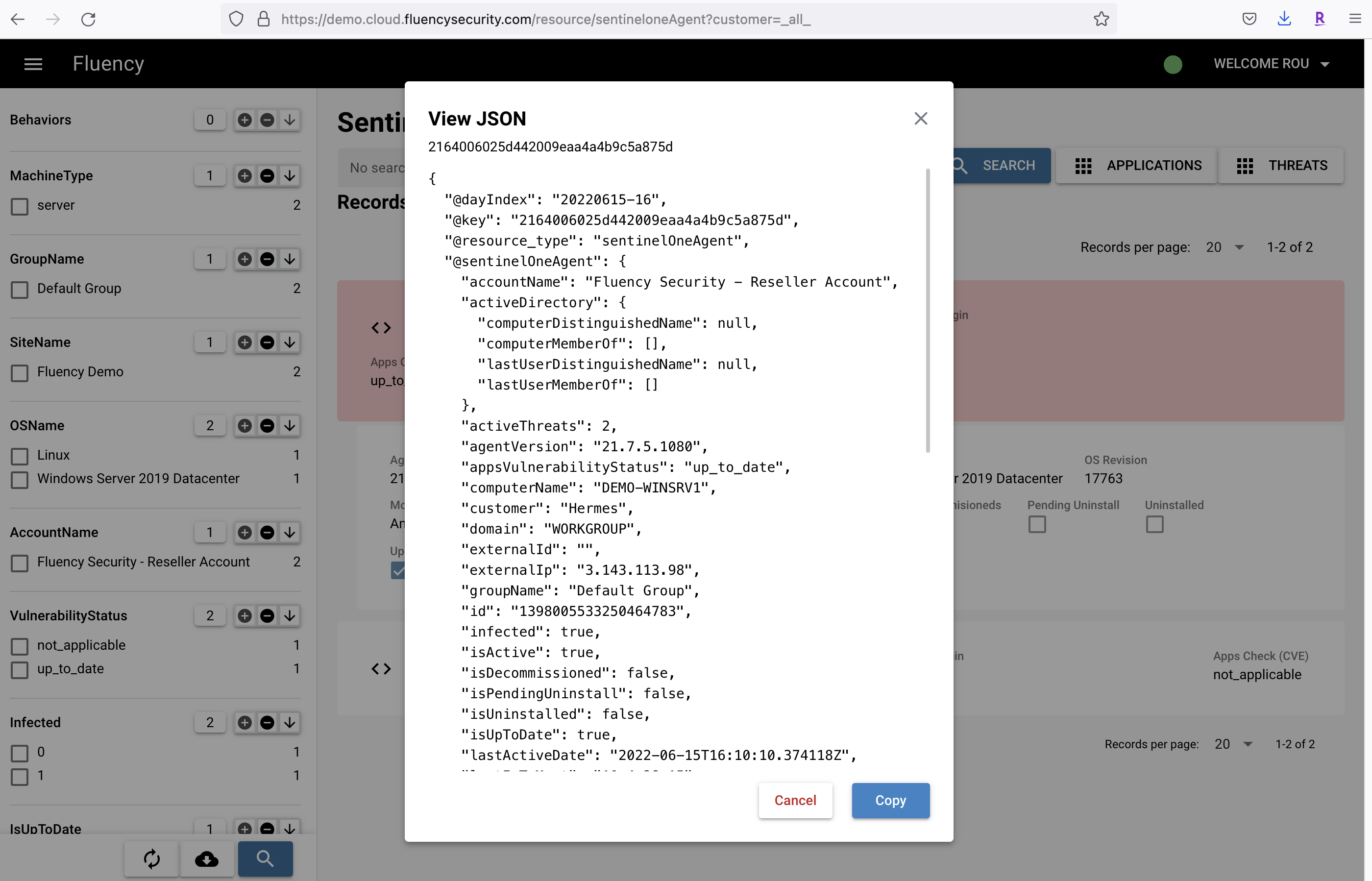
Task: Click the JSON dialog scrollbar
Action: coord(927,310)
